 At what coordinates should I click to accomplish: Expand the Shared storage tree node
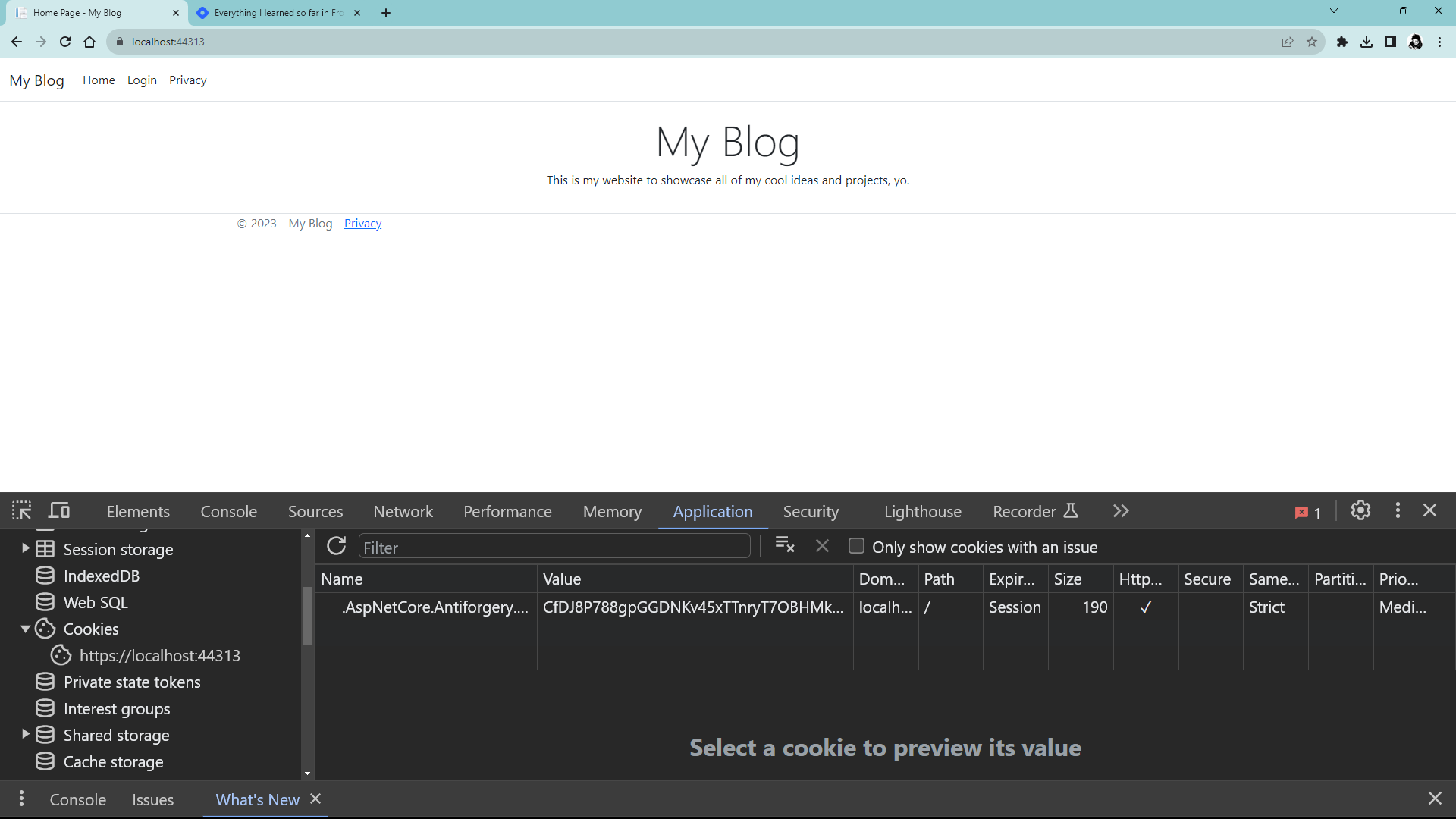tap(25, 734)
